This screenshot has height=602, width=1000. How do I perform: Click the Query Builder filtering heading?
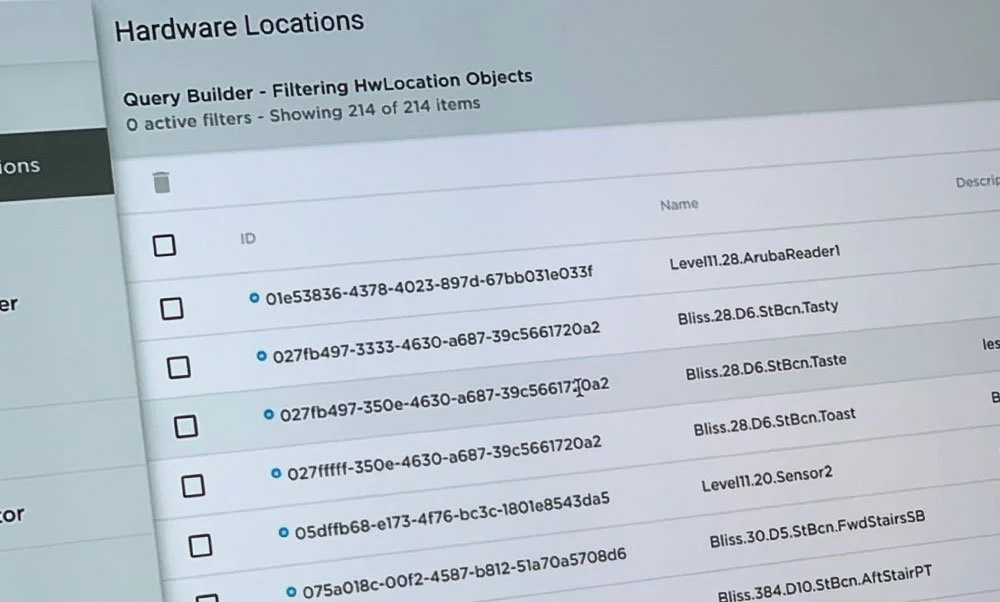[328, 88]
